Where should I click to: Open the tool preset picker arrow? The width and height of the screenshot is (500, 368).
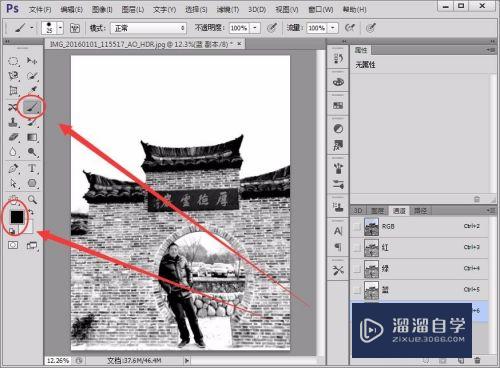click(32, 28)
